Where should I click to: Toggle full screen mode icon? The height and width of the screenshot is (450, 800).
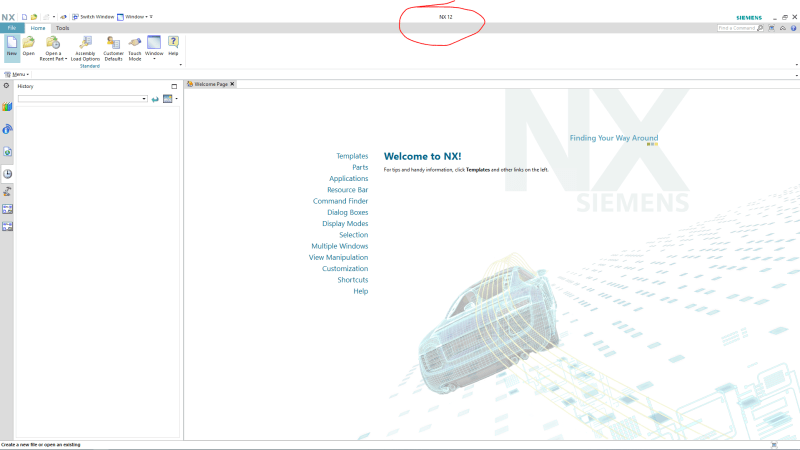click(771, 28)
